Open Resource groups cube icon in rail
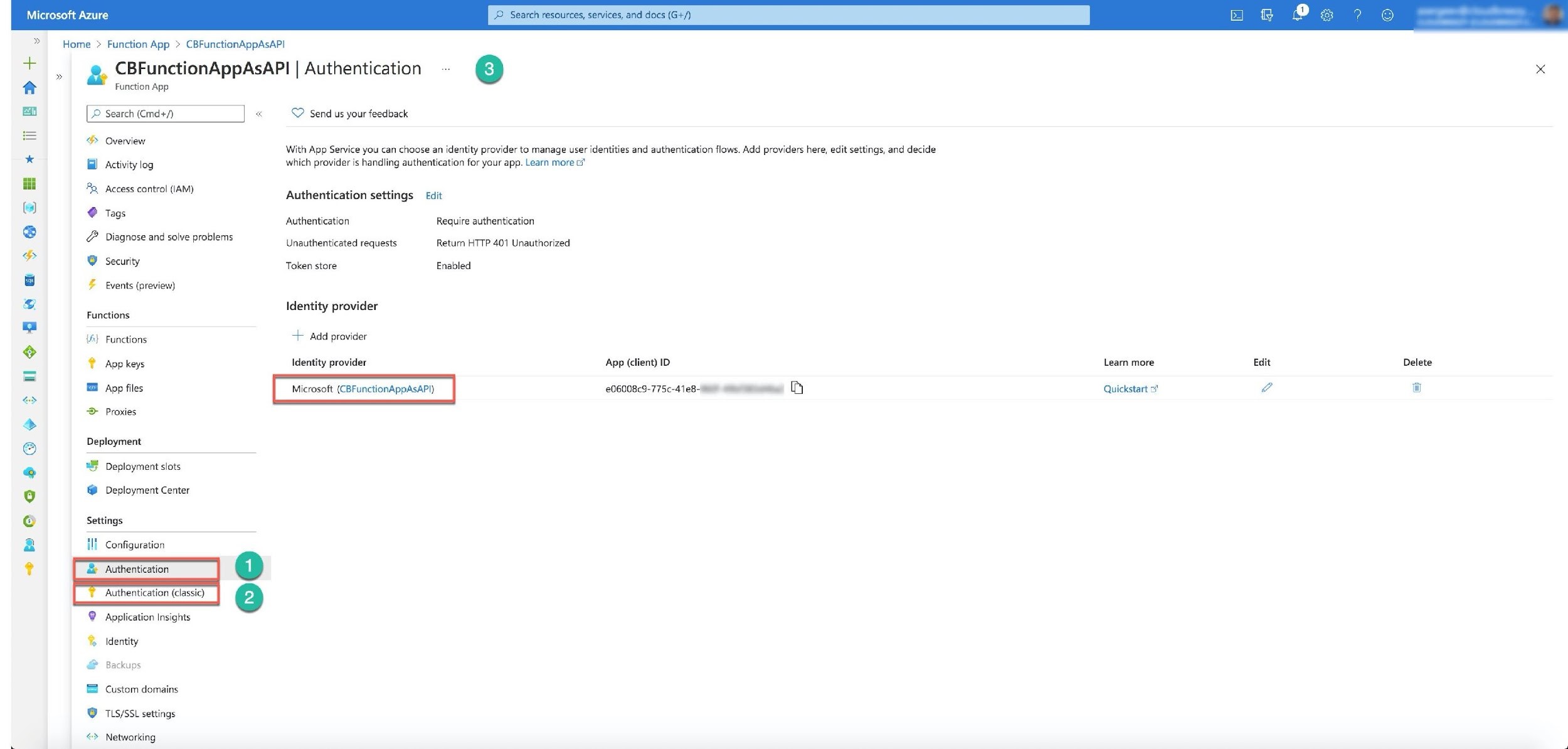Viewport: 1568px width, 749px height. (29, 208)
